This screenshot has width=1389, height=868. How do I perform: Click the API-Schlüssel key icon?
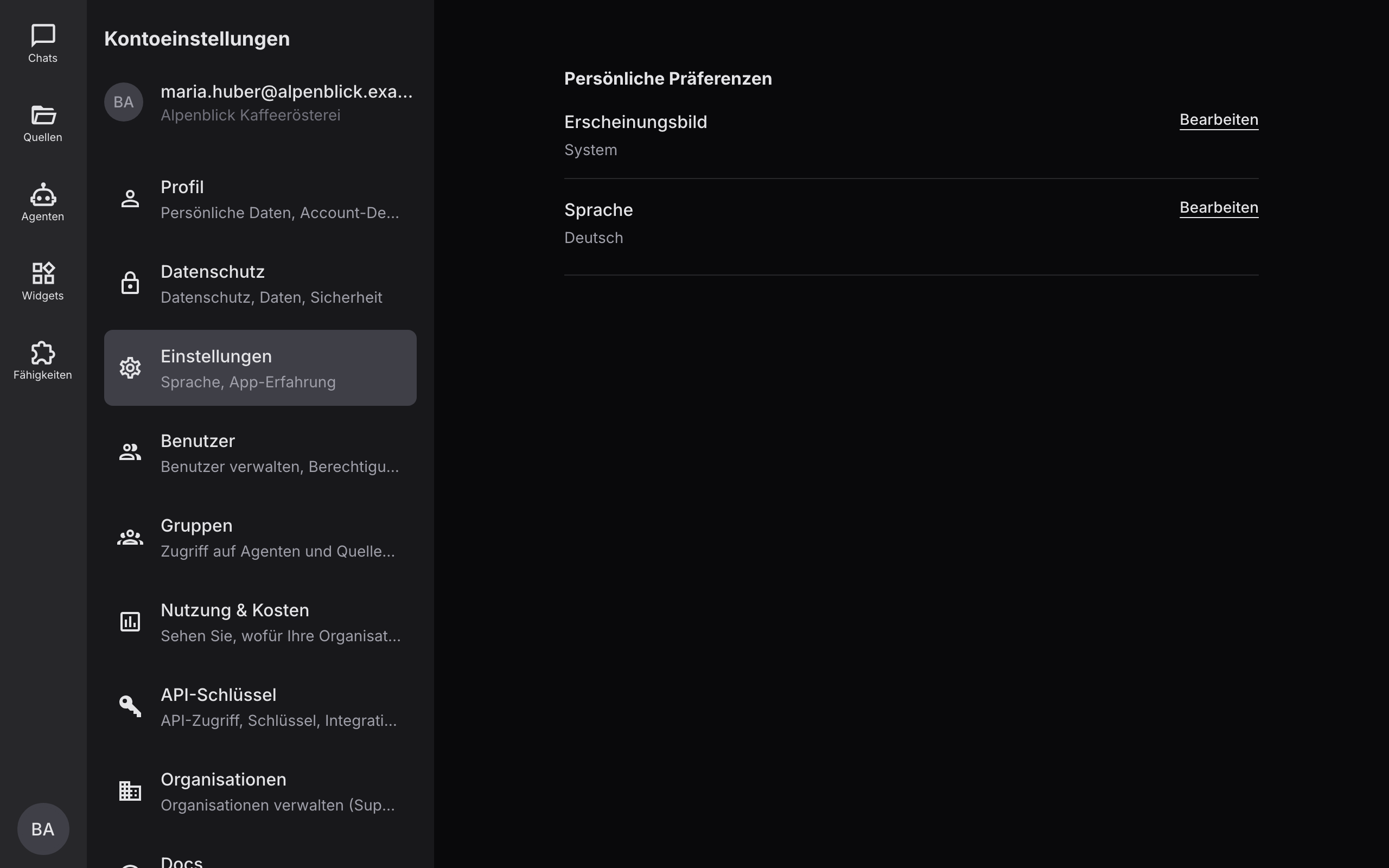[x=130, y=706]
